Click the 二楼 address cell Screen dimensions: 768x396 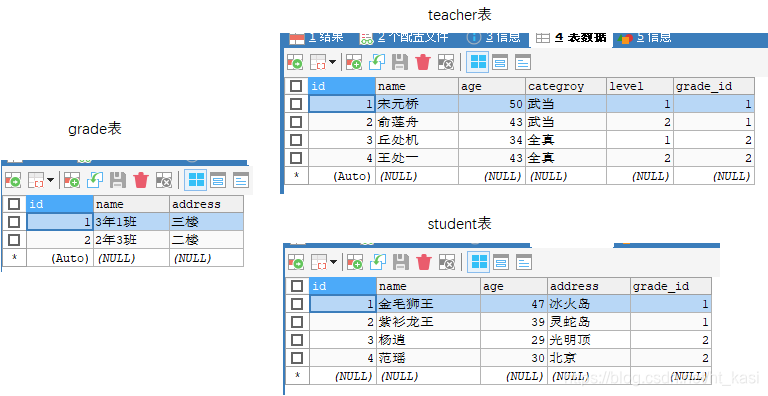pos(206,240)
